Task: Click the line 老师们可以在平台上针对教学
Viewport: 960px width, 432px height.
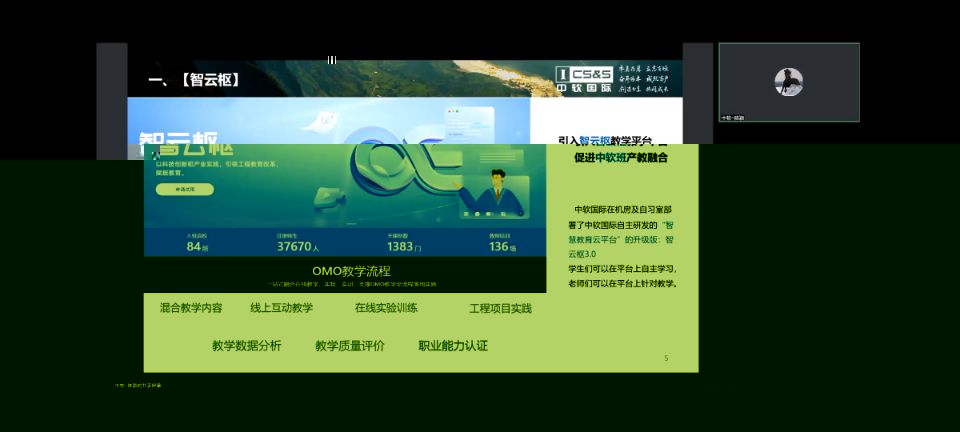Action: (x=622, y=283)
